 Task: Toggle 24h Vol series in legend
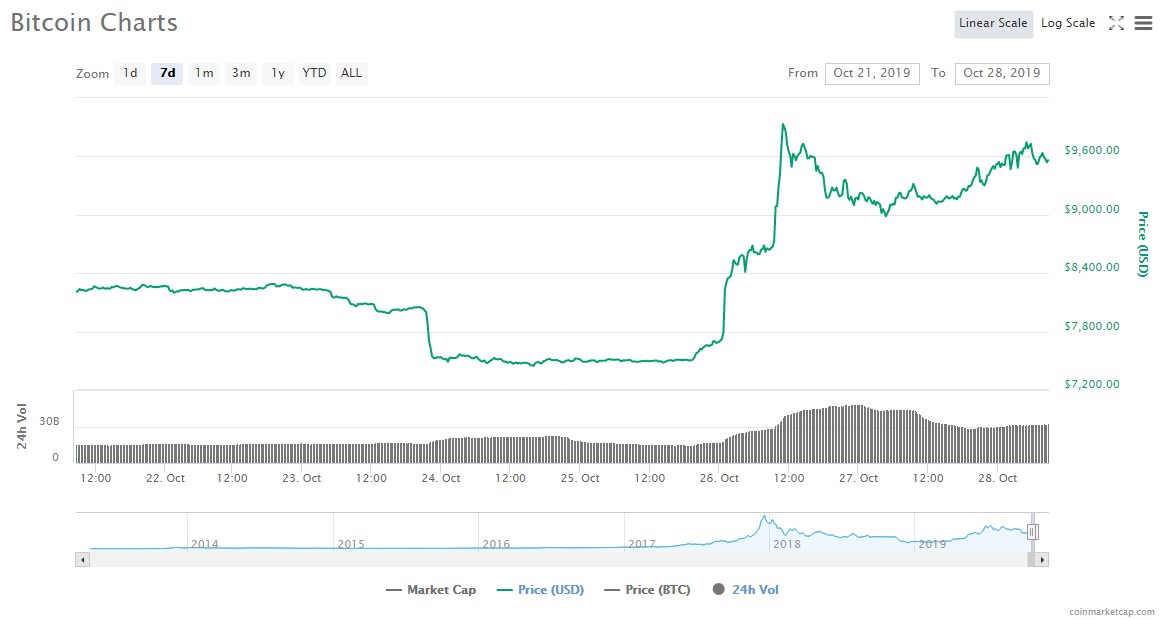(x=745, y=590)
